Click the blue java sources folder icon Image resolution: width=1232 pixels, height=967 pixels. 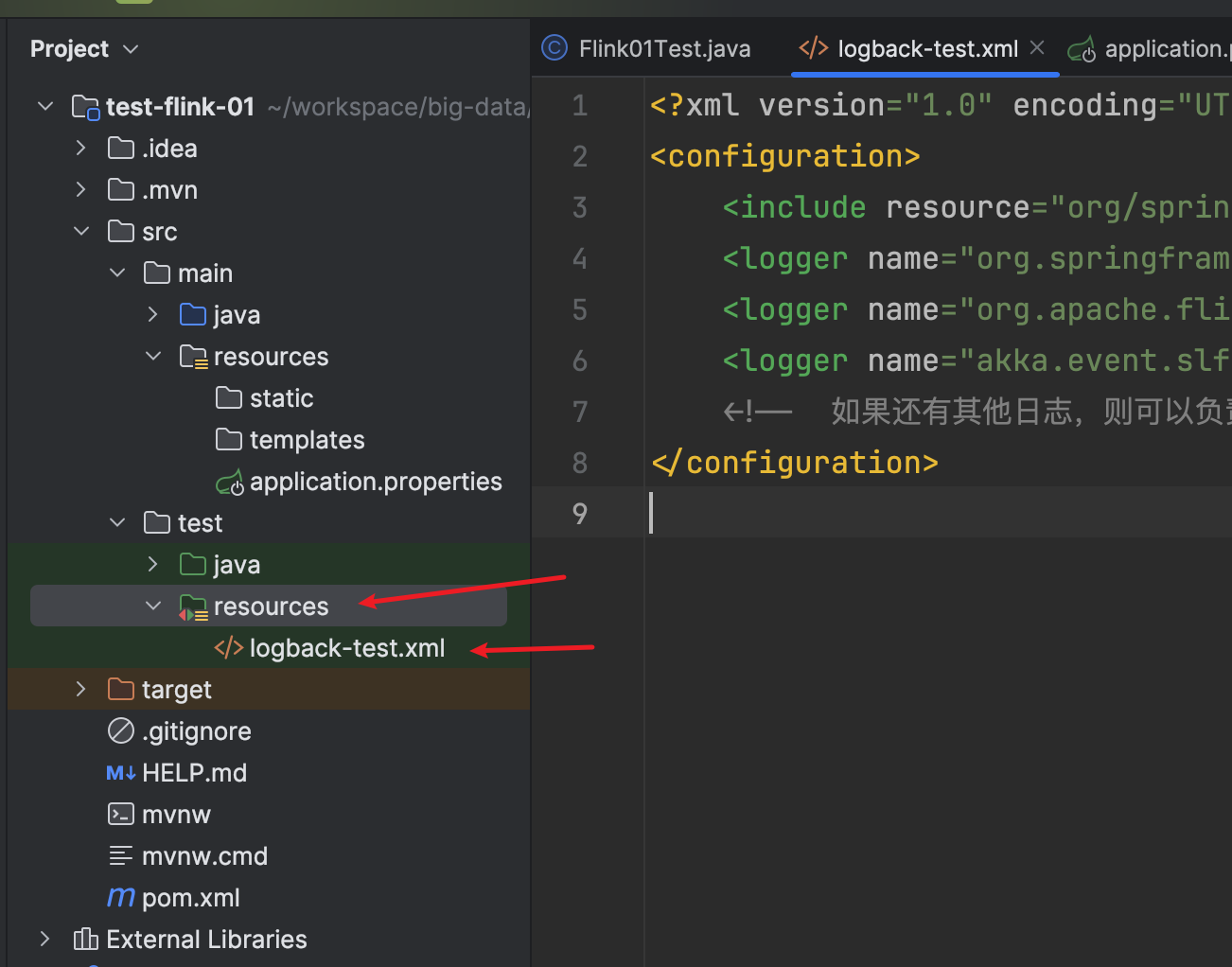(193, 314)
